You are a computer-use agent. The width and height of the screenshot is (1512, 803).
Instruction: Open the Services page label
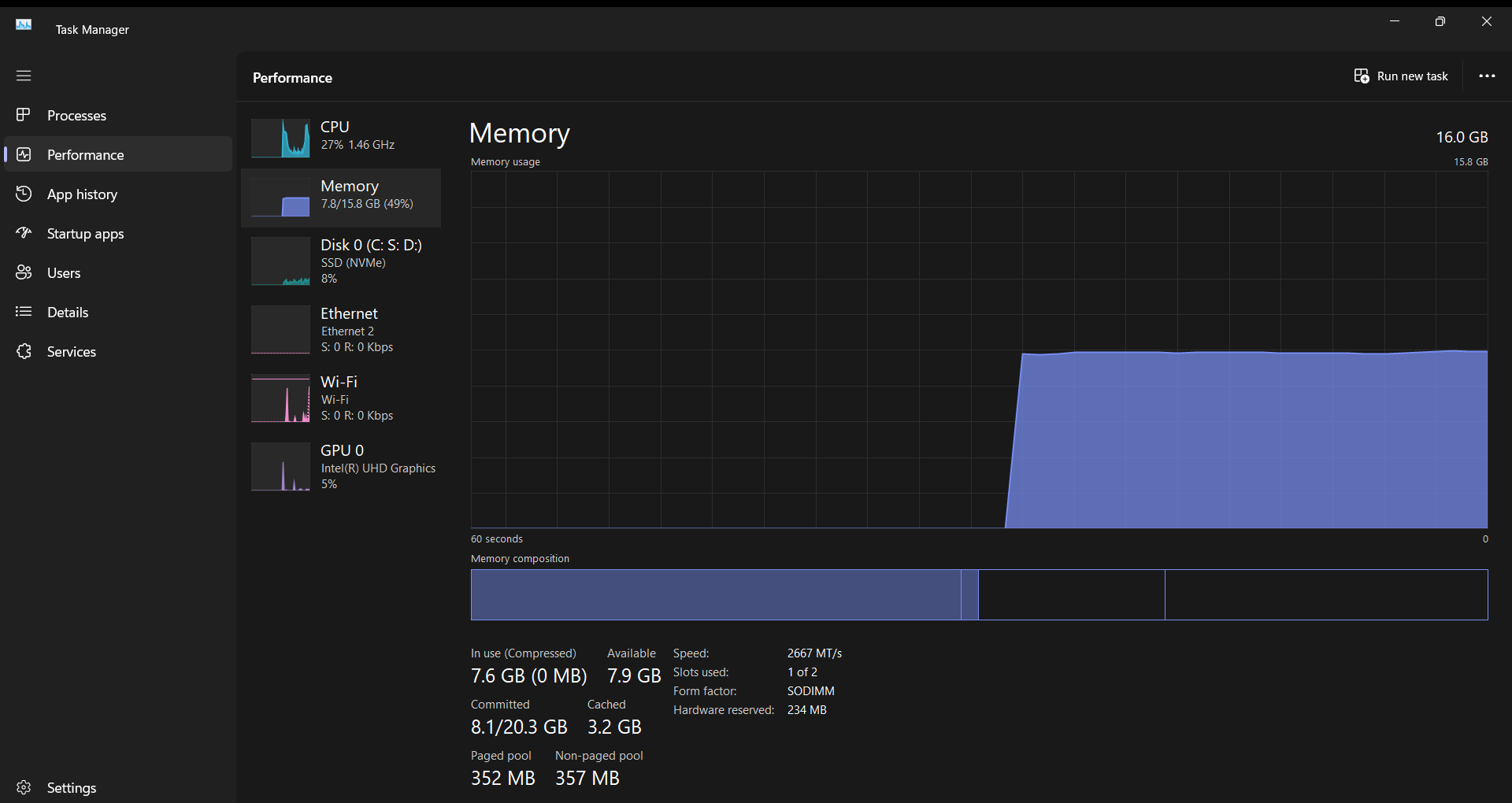pos(72,352)
